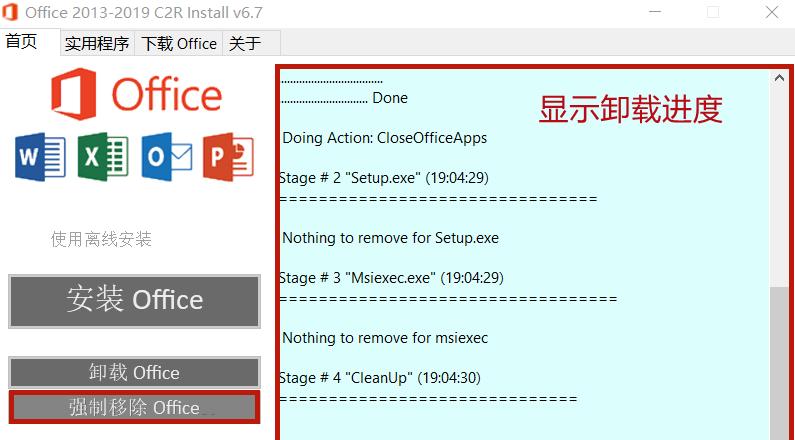Image resolution: width=795 pixels, height=440 pixels.
Task: Click the Excel application icon
Action: coord(103,157)
